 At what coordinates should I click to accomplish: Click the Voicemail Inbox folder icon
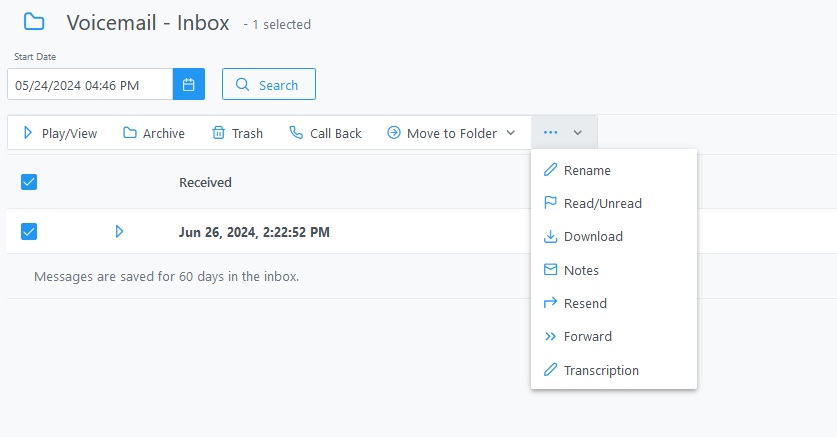coord(34,22)
